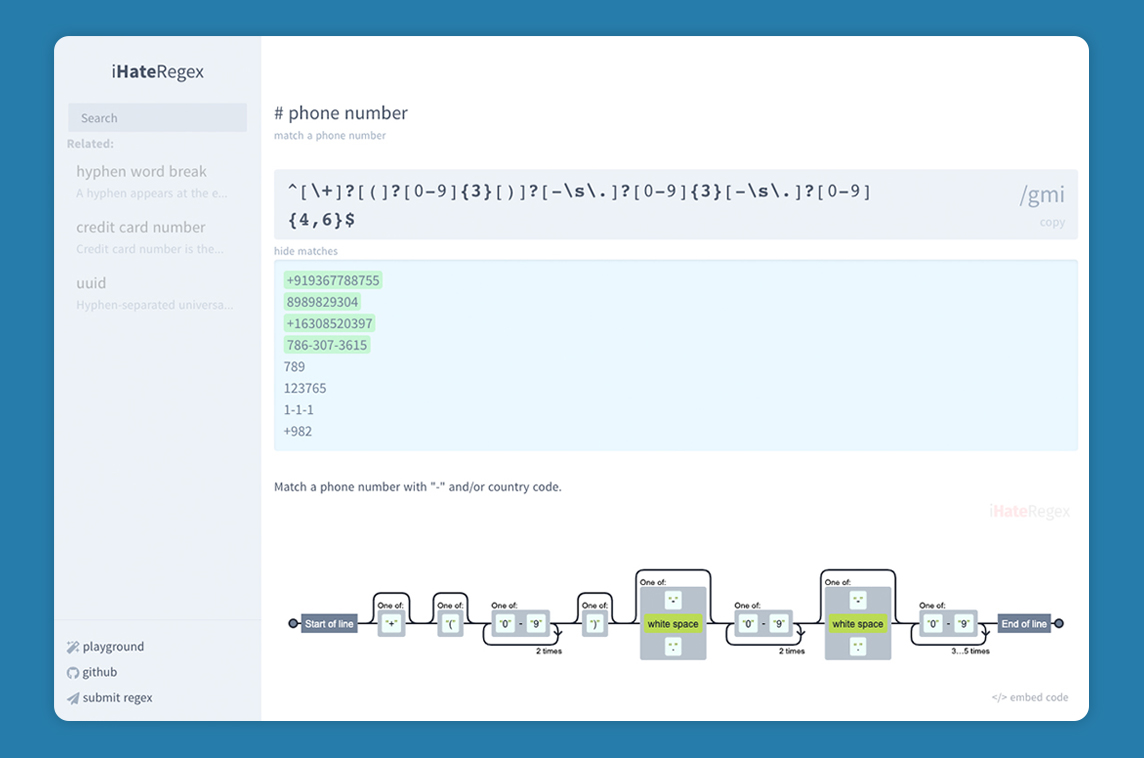Click the 3…5 times loop label

970,651
